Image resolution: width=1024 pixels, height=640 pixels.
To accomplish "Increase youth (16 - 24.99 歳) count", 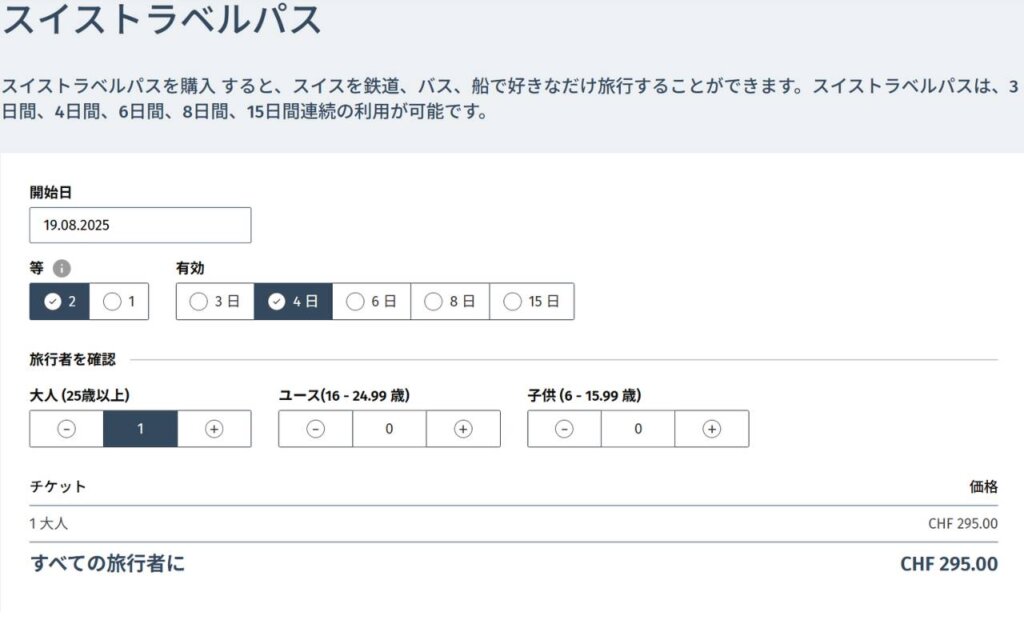I will 464,429.
